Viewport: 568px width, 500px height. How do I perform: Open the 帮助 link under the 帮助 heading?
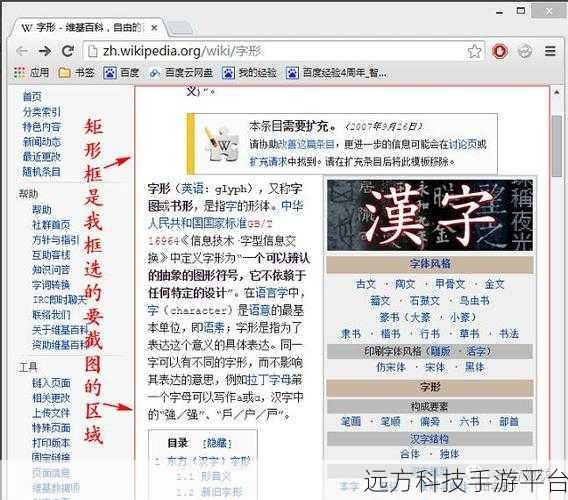42,210
